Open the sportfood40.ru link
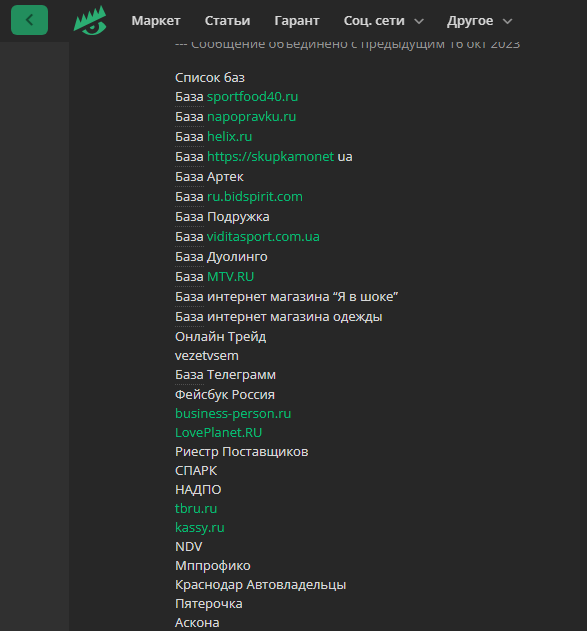 tap(252, 97)
